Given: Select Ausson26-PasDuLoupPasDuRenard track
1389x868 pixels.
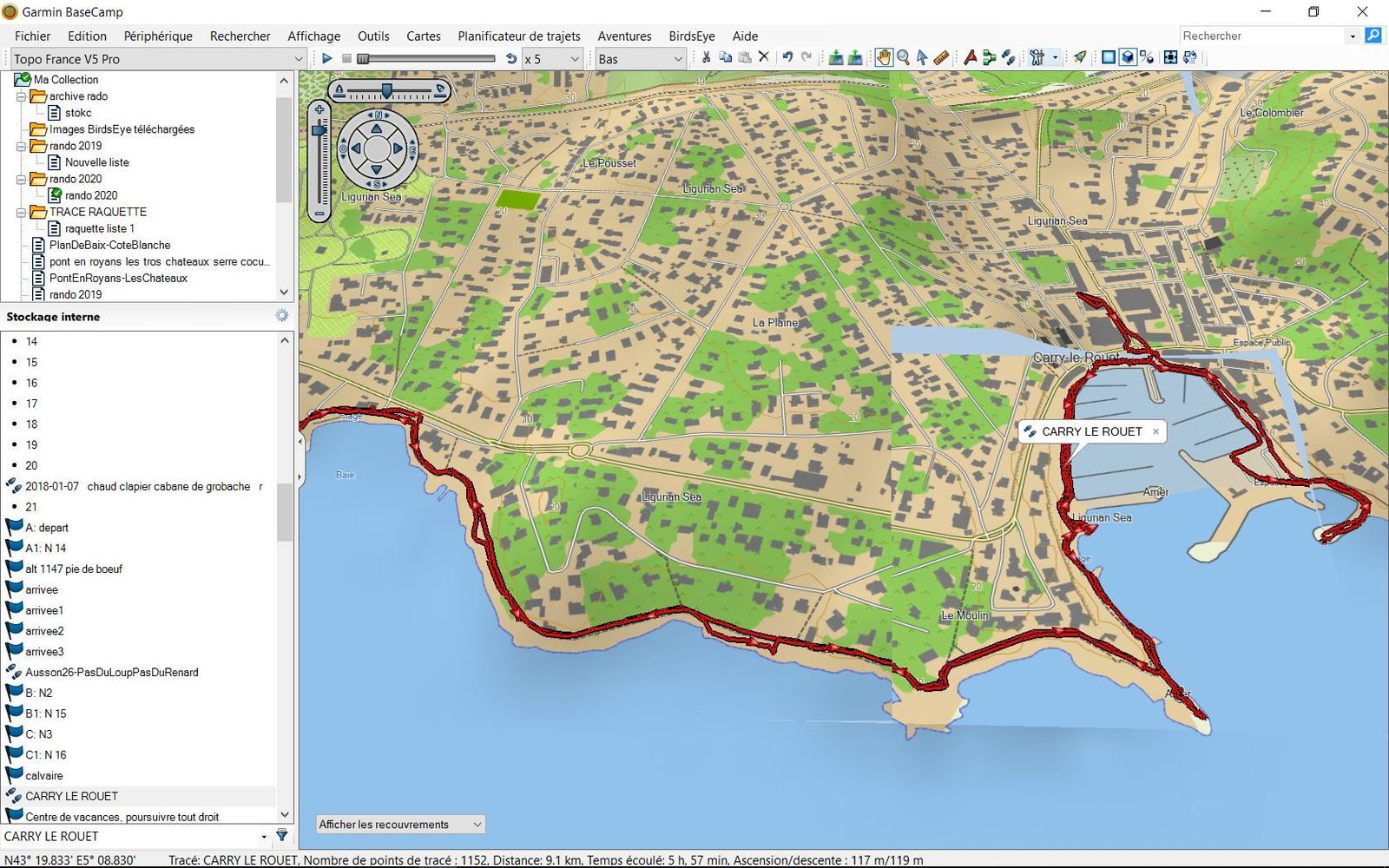Looking at the screenshot, I should pyautogui.click(x=111, y=672).
